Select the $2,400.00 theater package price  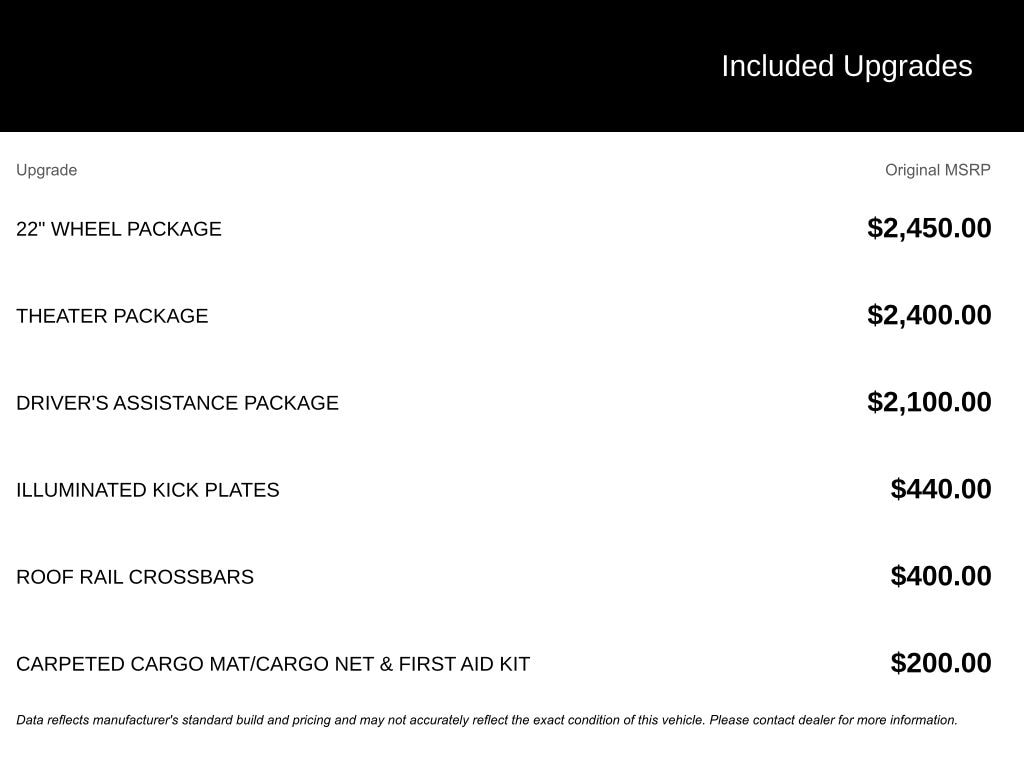pos(929,315)
